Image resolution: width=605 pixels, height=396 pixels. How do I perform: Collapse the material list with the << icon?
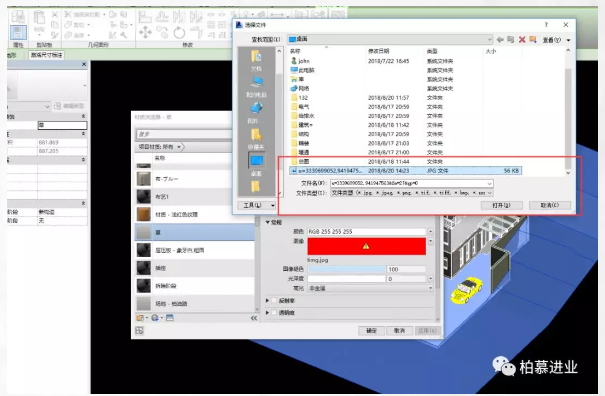tap(253, 318)
